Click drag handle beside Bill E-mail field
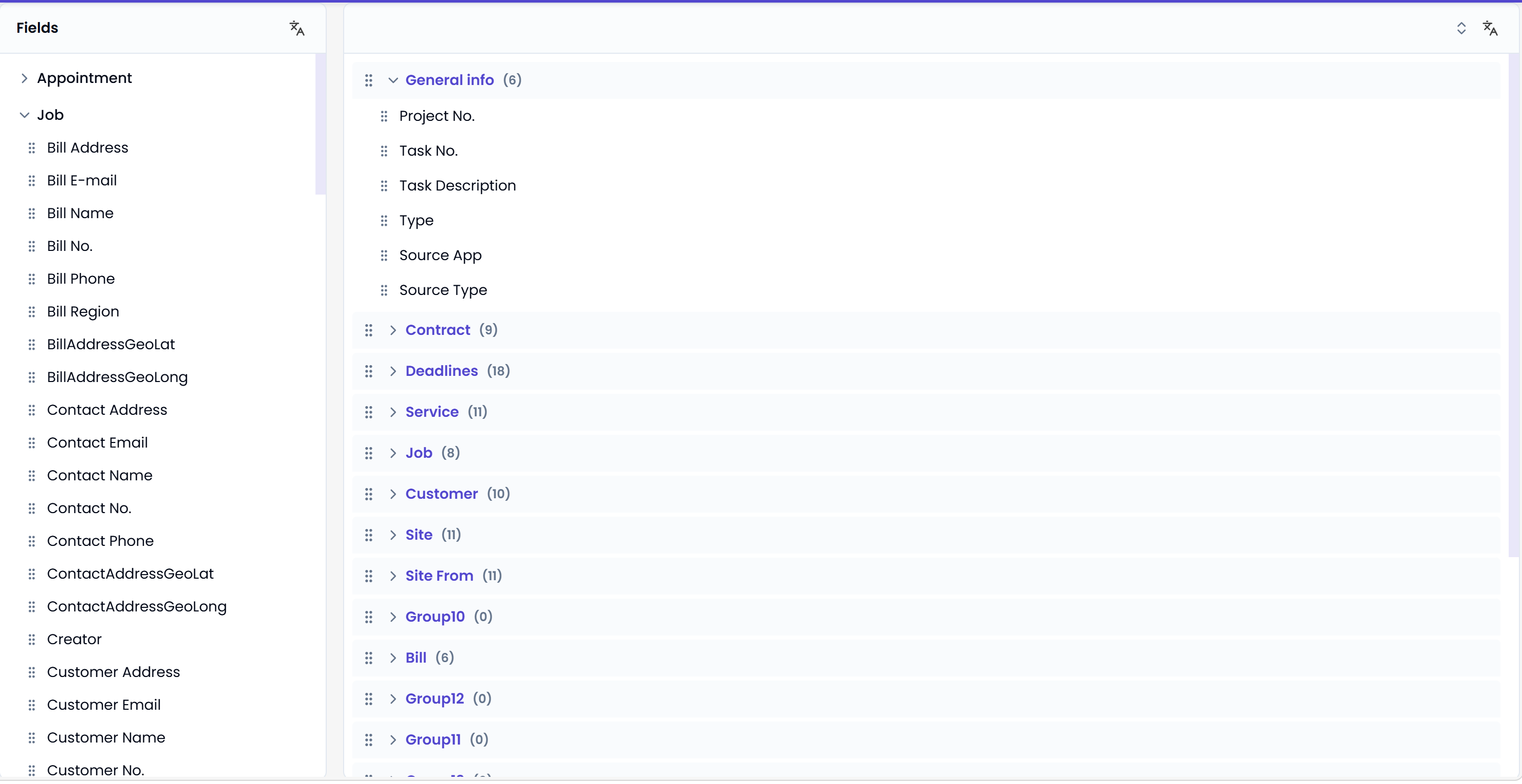1522x784 pixels. point(32,181)
